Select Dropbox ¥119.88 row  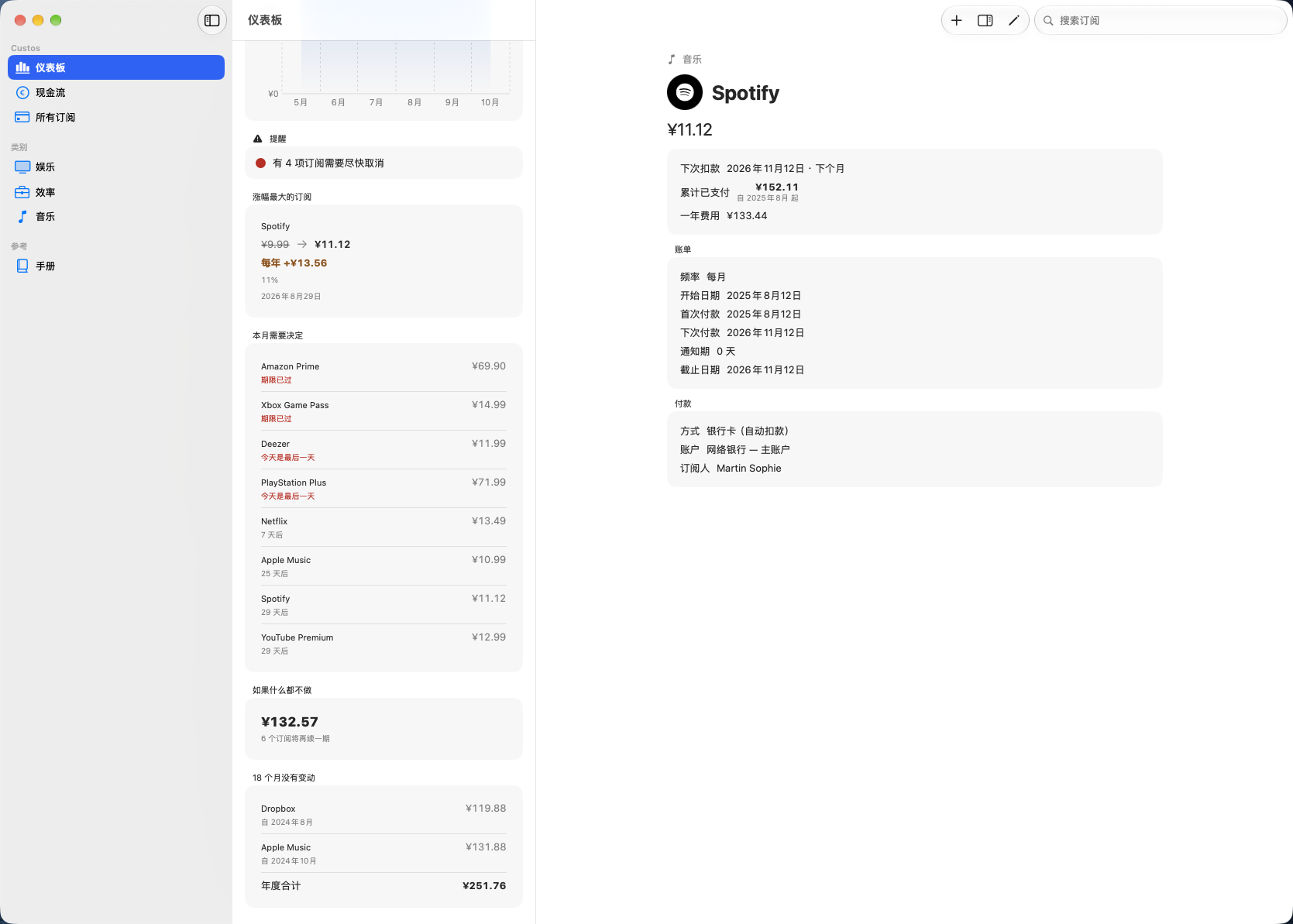tap(383, 815)
